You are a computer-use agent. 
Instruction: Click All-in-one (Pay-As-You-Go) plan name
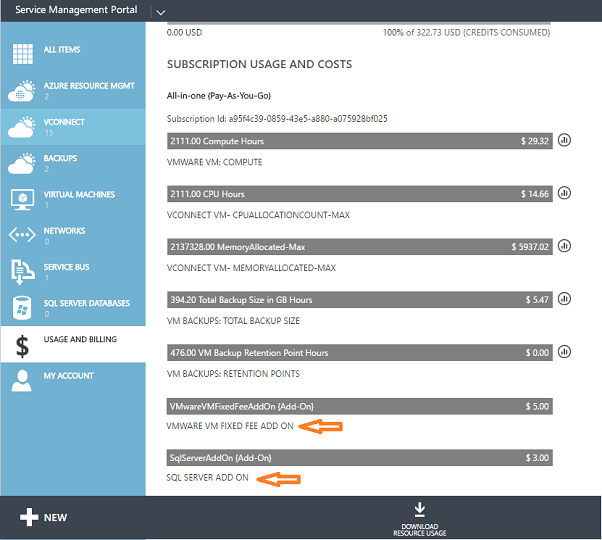click(x=219, y=96)
